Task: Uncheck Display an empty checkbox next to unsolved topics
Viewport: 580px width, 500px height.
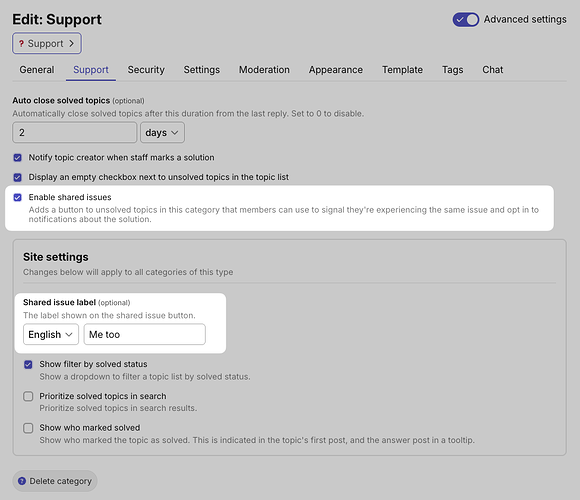Action: pyautogui.click(x=17, y=178)
